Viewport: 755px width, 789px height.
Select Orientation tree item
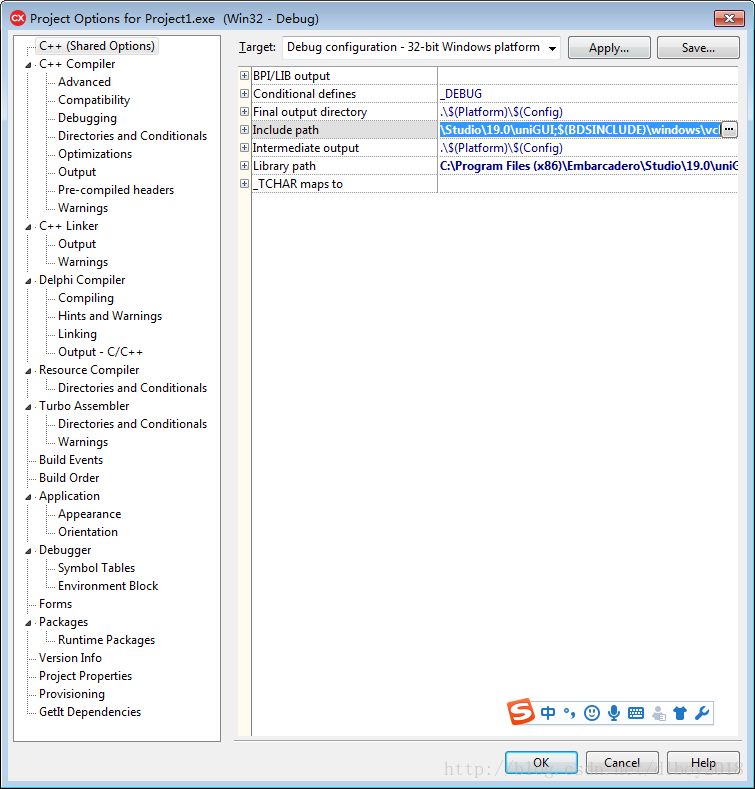(88, 531)
